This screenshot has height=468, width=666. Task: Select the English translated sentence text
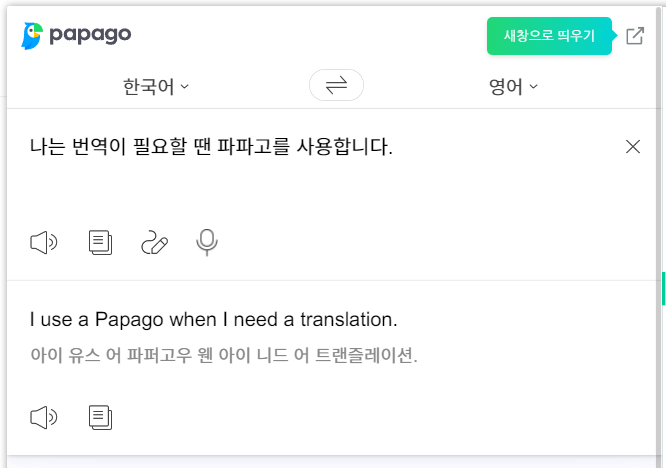tap(213, 319)
